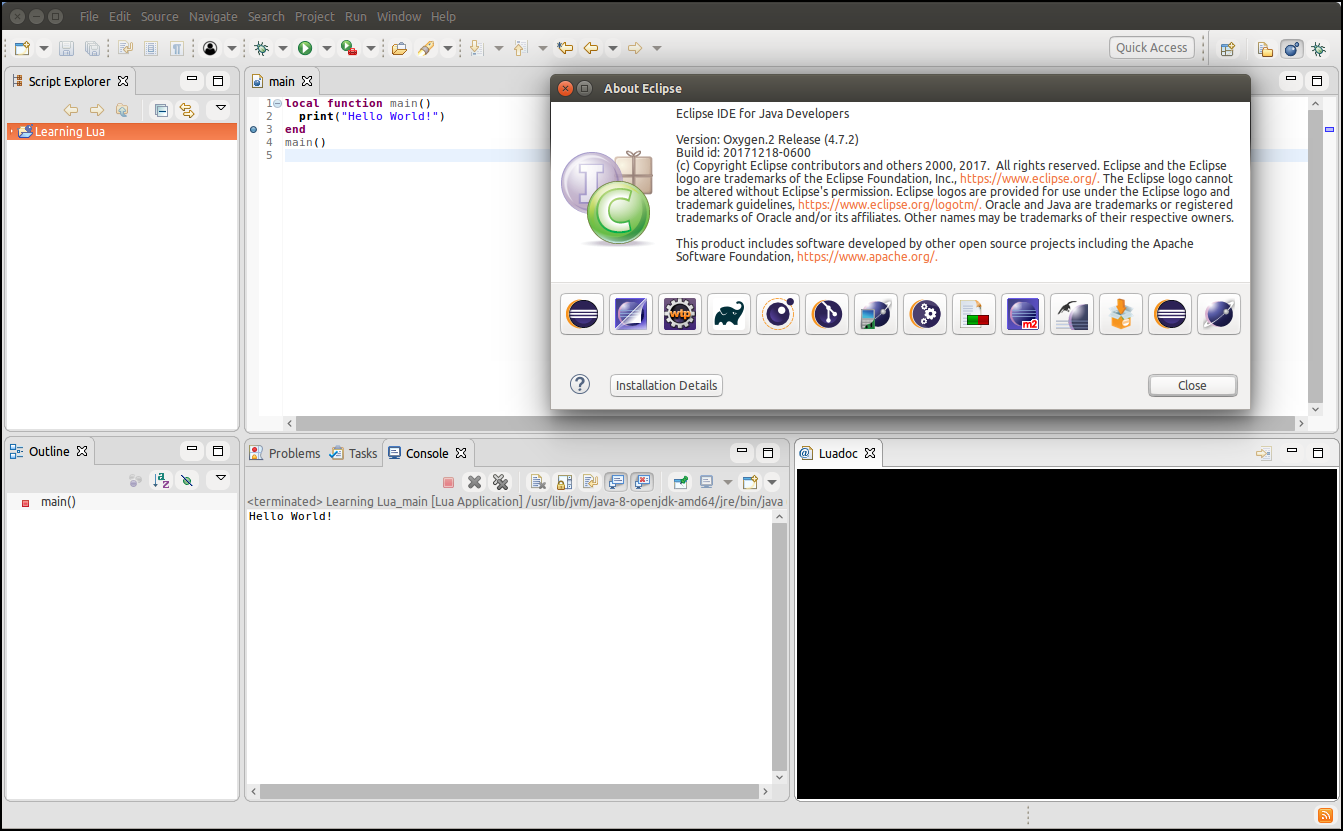This screenshot has height=831, width=1343.
Task: Open the Project menu
Action: pos(315,17)
